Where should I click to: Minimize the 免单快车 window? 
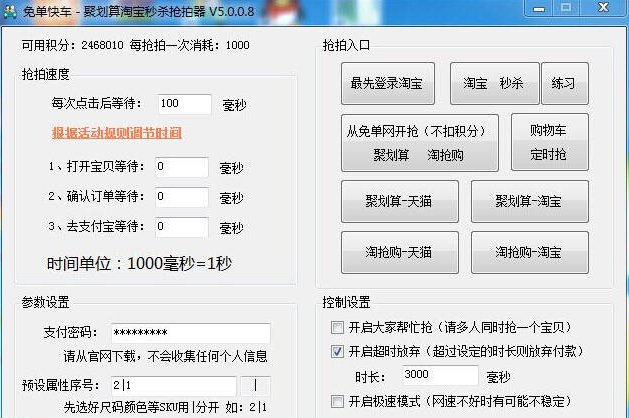539,8
